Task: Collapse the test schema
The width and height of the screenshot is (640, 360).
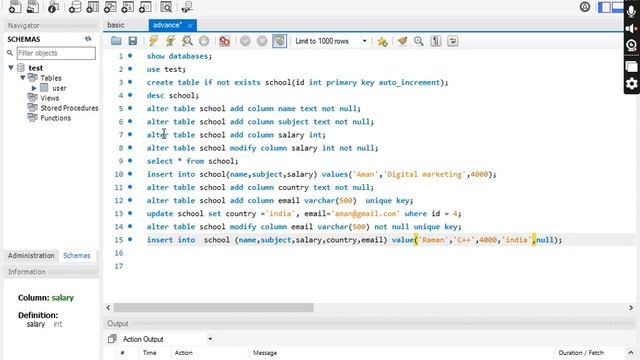Action: coord(11,67)
